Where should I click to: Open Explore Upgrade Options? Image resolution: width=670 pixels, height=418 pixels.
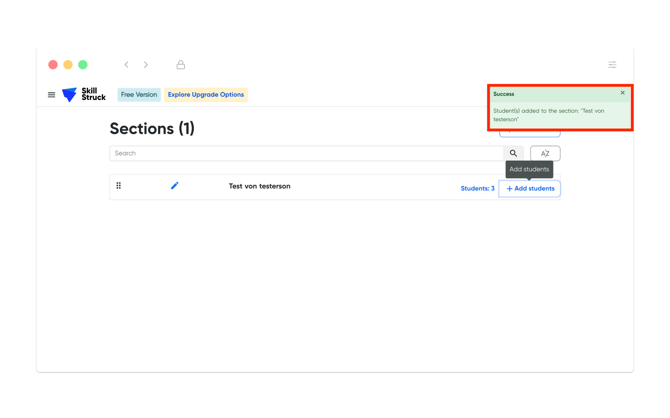tap(206, 95)
